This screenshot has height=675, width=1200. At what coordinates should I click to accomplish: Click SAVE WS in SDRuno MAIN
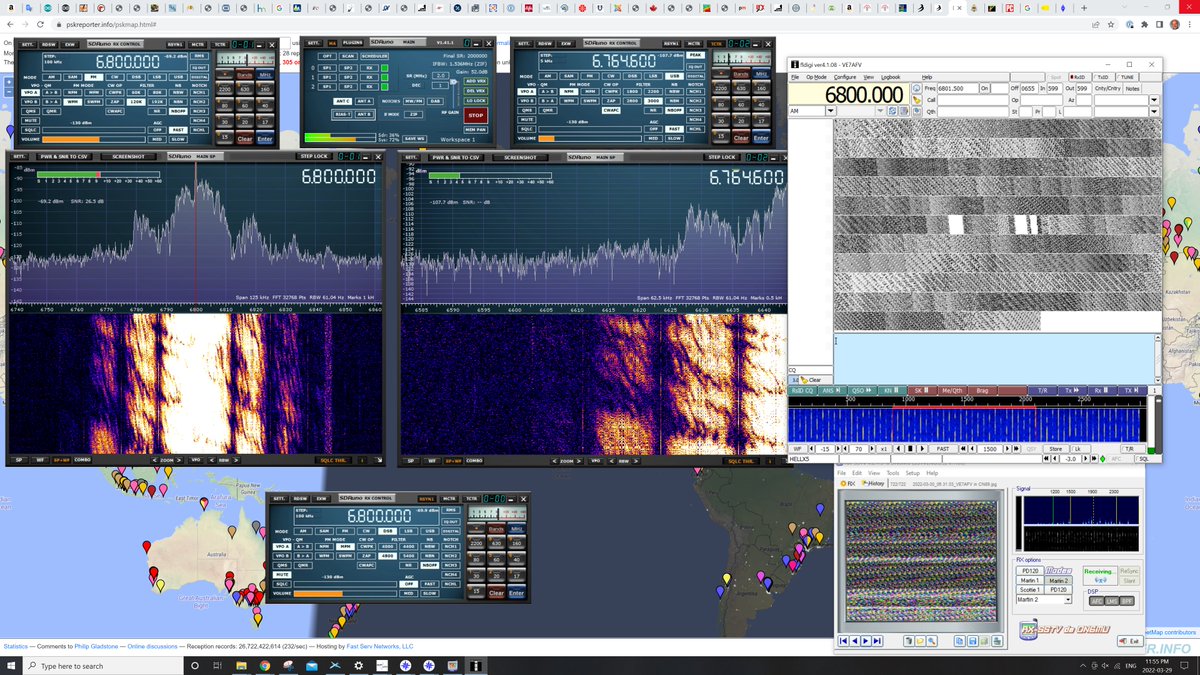[x=414, y=139]
